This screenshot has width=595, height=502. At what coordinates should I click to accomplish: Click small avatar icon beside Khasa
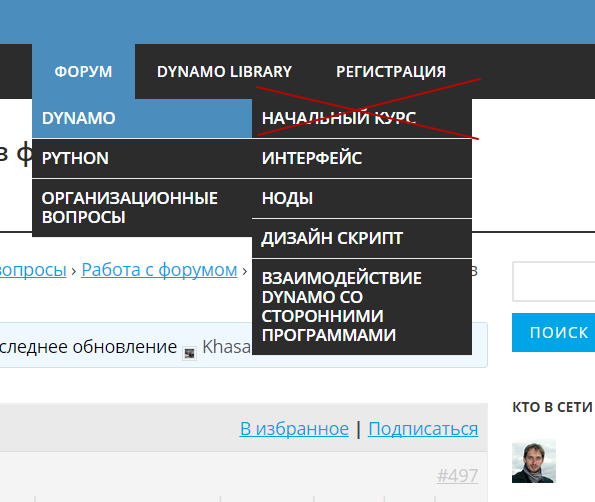[189, 353]
